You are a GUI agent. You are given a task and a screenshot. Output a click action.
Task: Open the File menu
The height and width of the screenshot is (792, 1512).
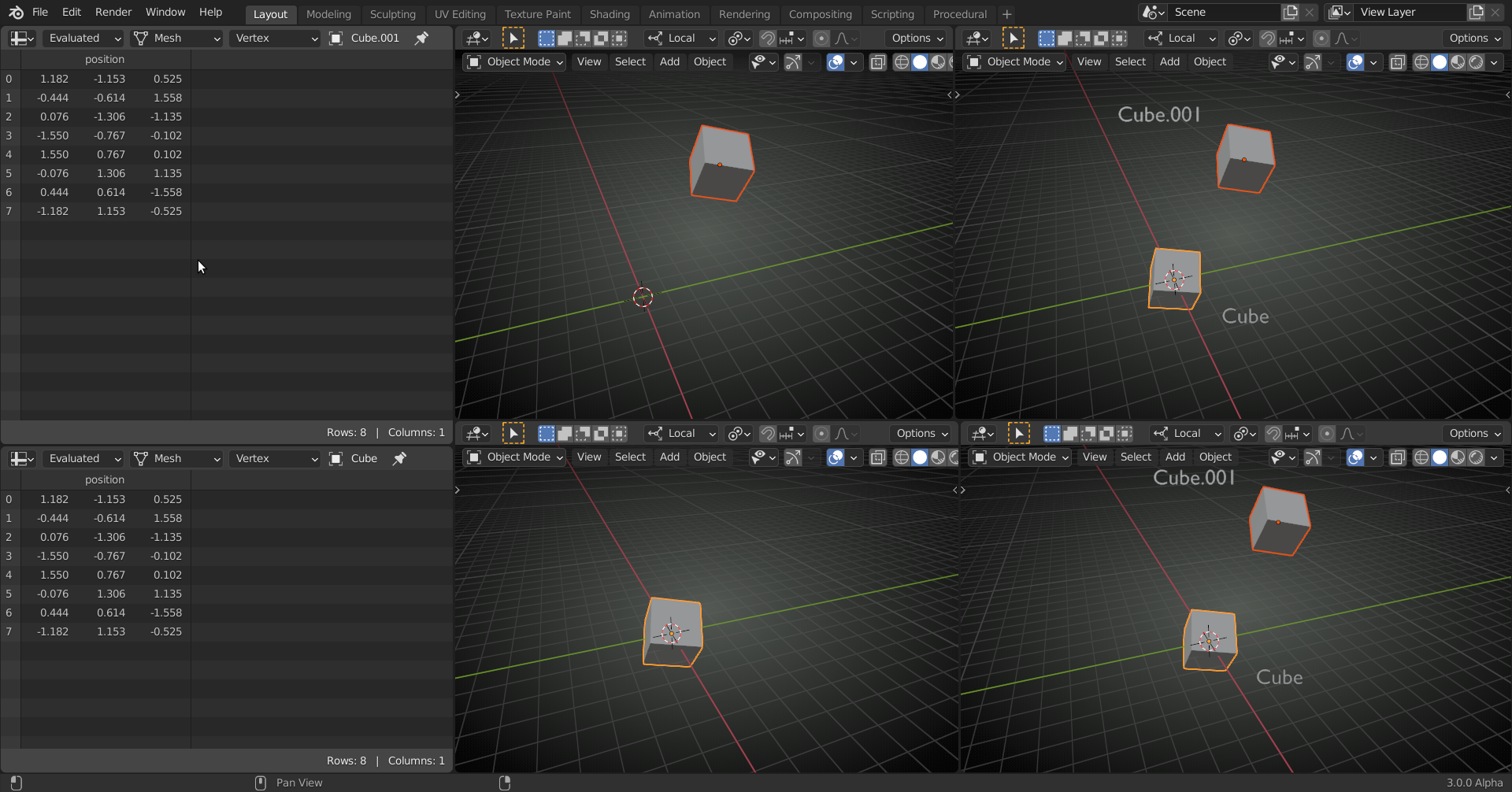40,13
